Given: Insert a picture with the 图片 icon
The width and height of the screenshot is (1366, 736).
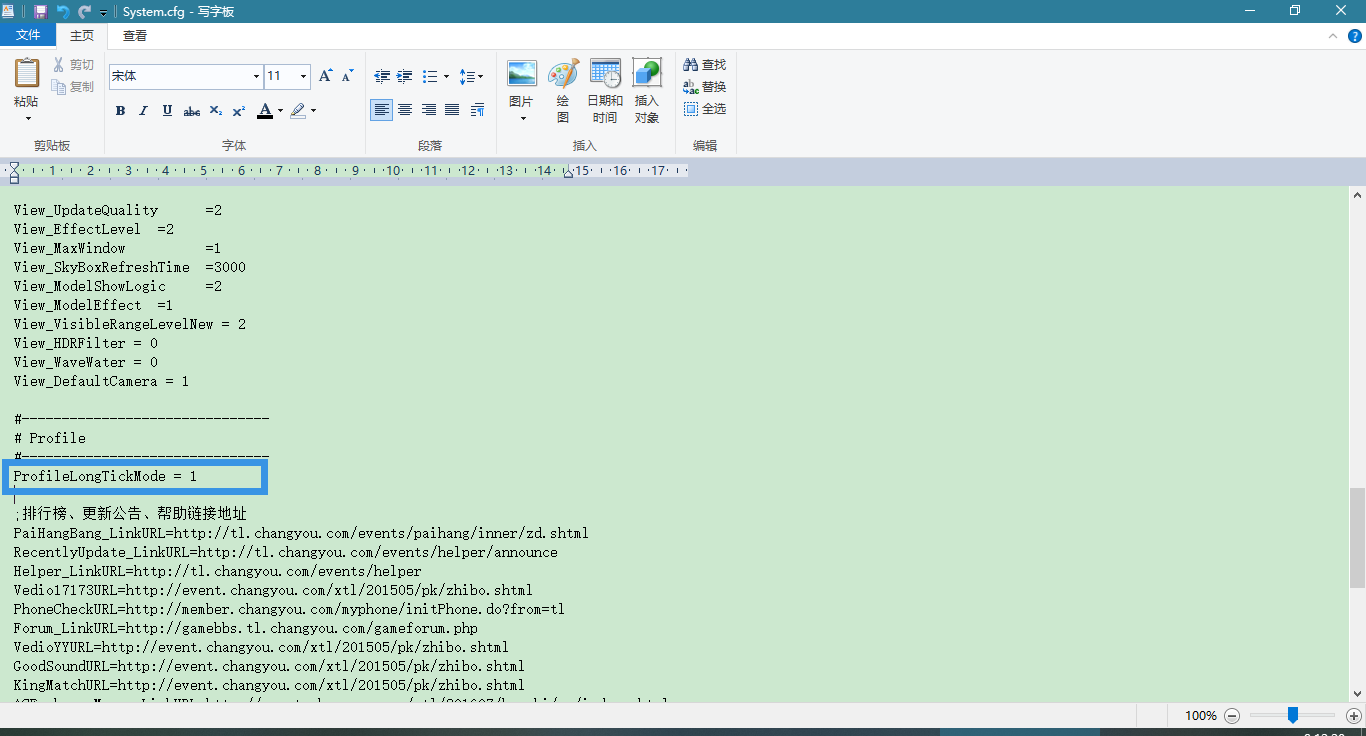Looking at the screenshot, I should click(522, 74).
